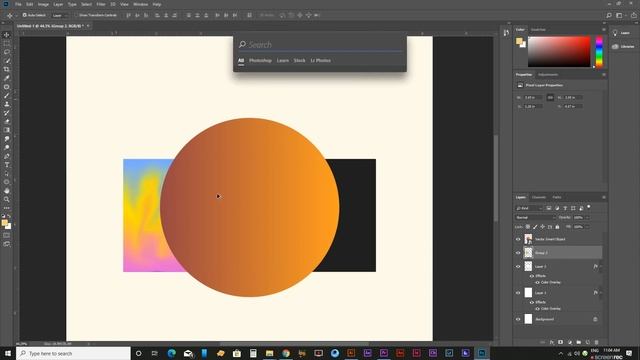The height and width of the screenshot is (360, 640).
Task: Select Stock filter in search popup
Action: click(299, 60)
